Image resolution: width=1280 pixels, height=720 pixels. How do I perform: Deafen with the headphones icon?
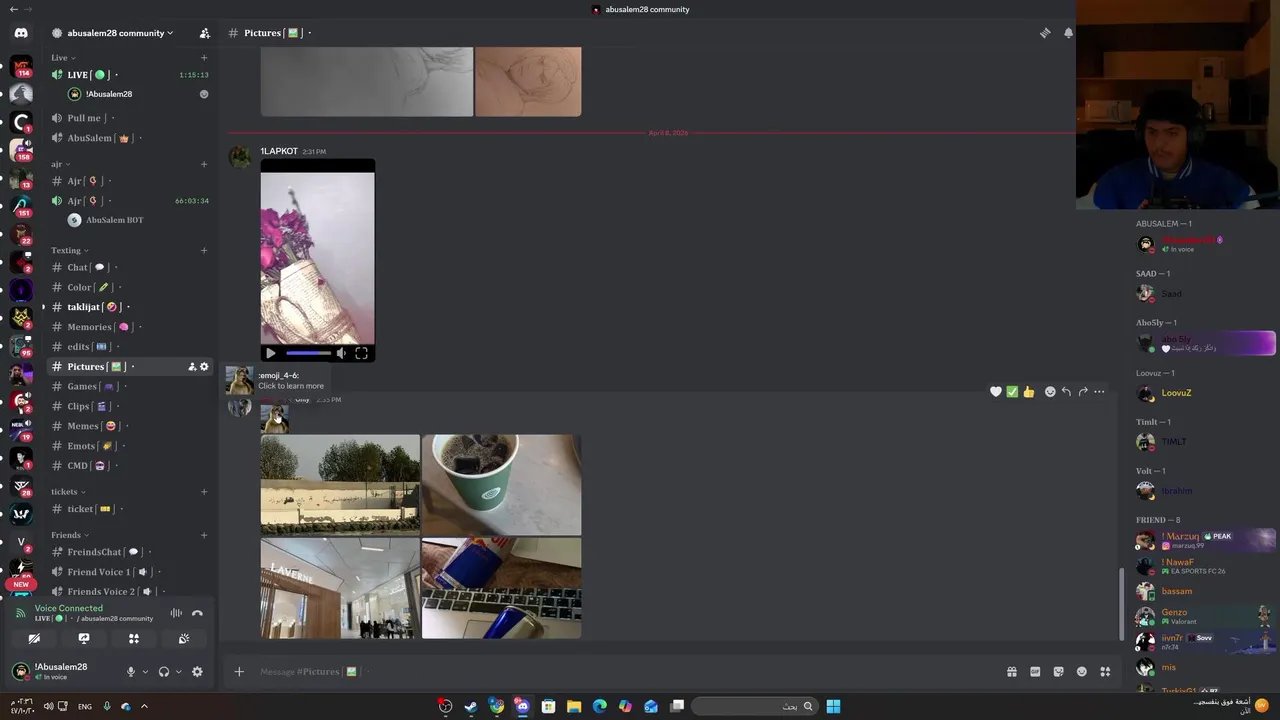point(164,672)
